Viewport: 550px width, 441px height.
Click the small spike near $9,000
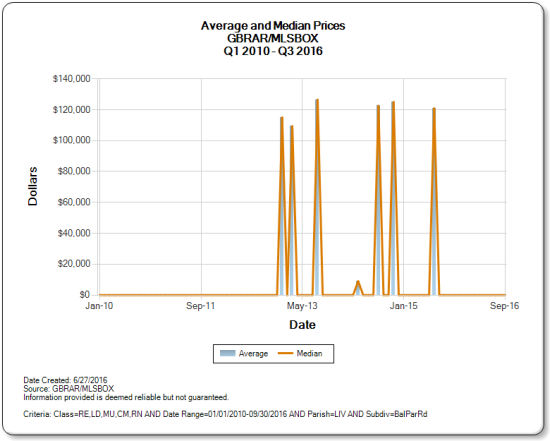(358, 288)
